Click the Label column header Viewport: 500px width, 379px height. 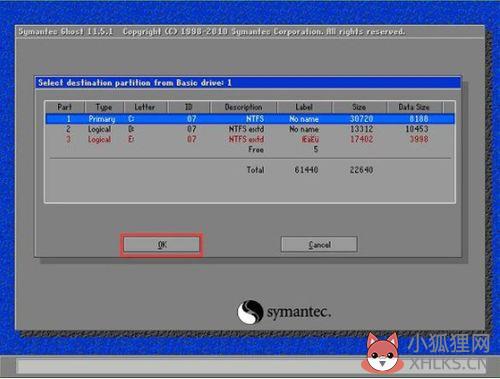click(x=304, y=107)
